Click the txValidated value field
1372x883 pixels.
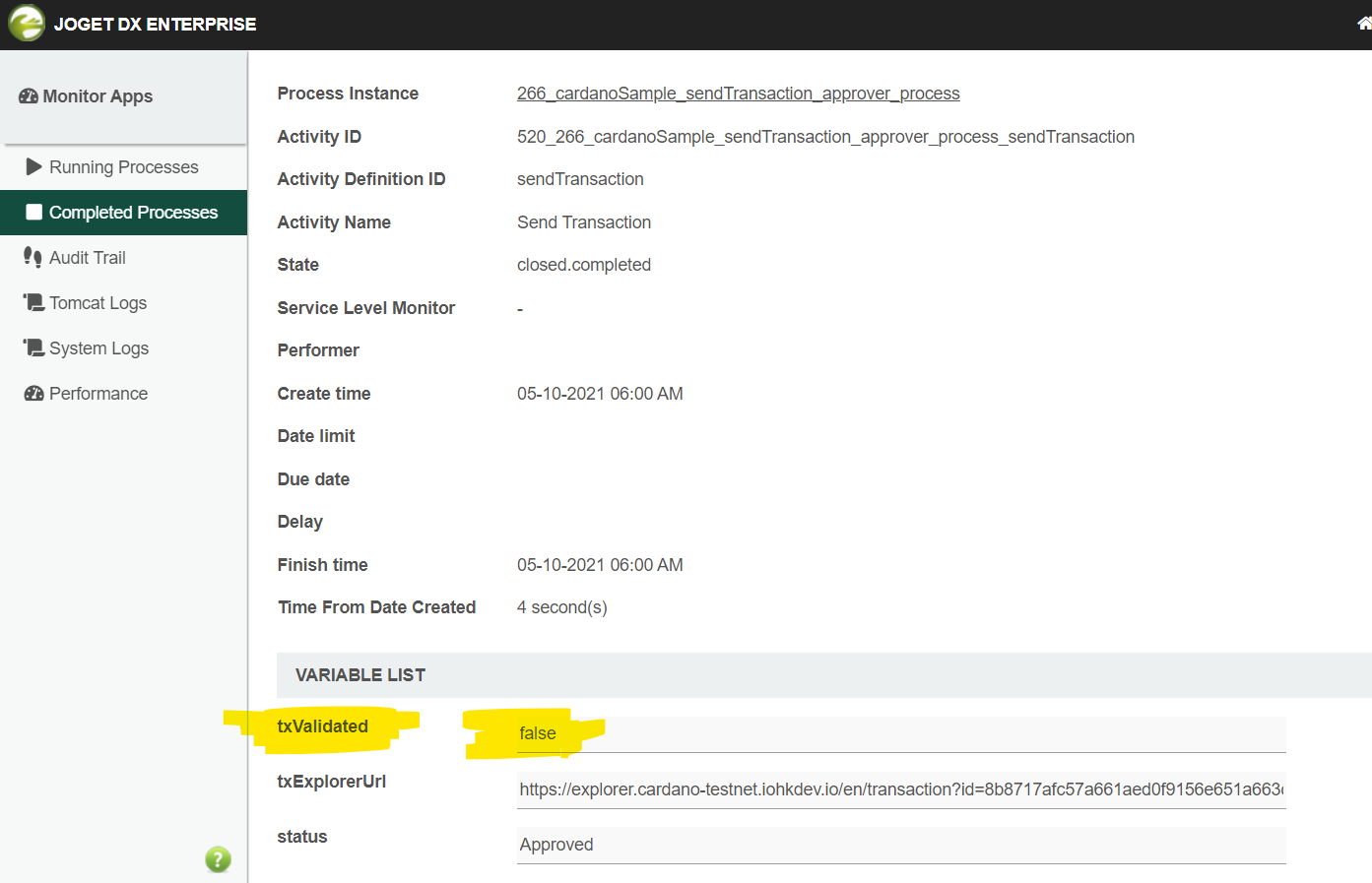click(901, 734)
